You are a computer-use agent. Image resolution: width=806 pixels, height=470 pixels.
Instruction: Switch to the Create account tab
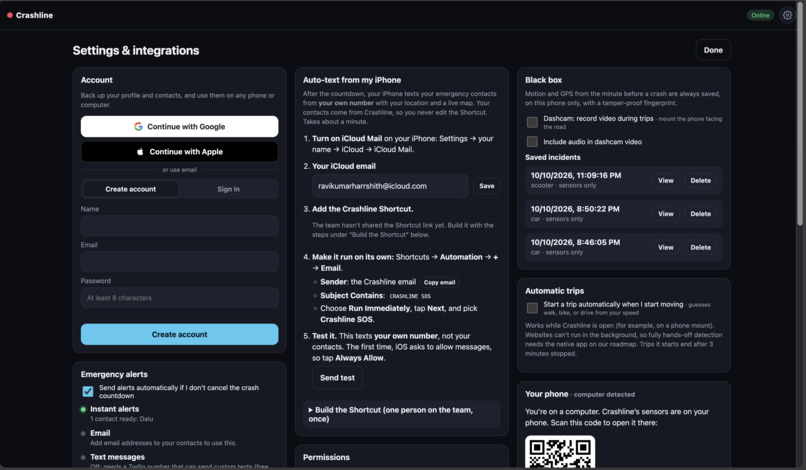[131, 189]
